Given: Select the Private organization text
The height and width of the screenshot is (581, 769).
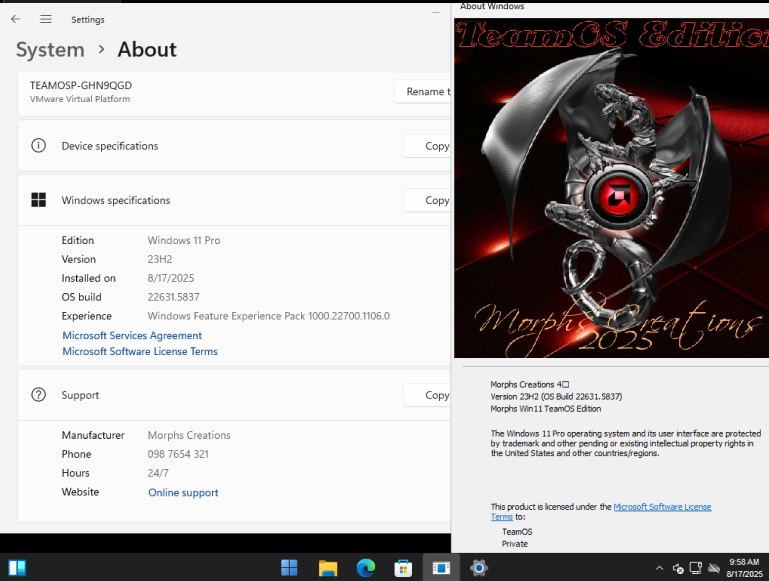Looking at the screenshot, I should click(x=514, y=544).
